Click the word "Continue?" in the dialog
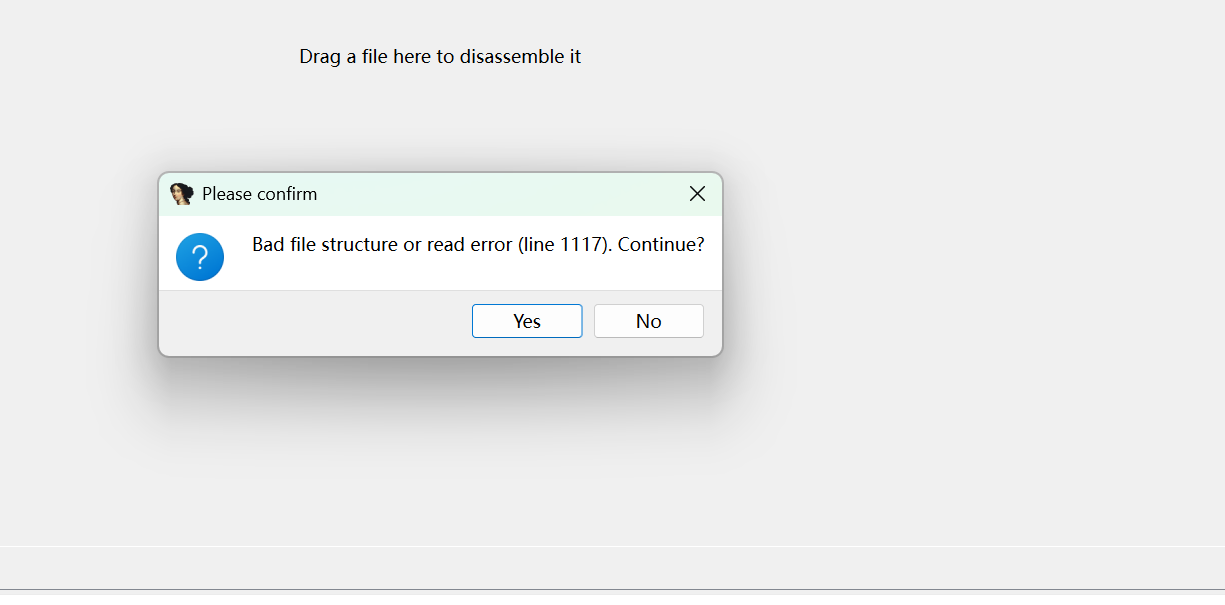1225x605 pixels. (661, 244)
